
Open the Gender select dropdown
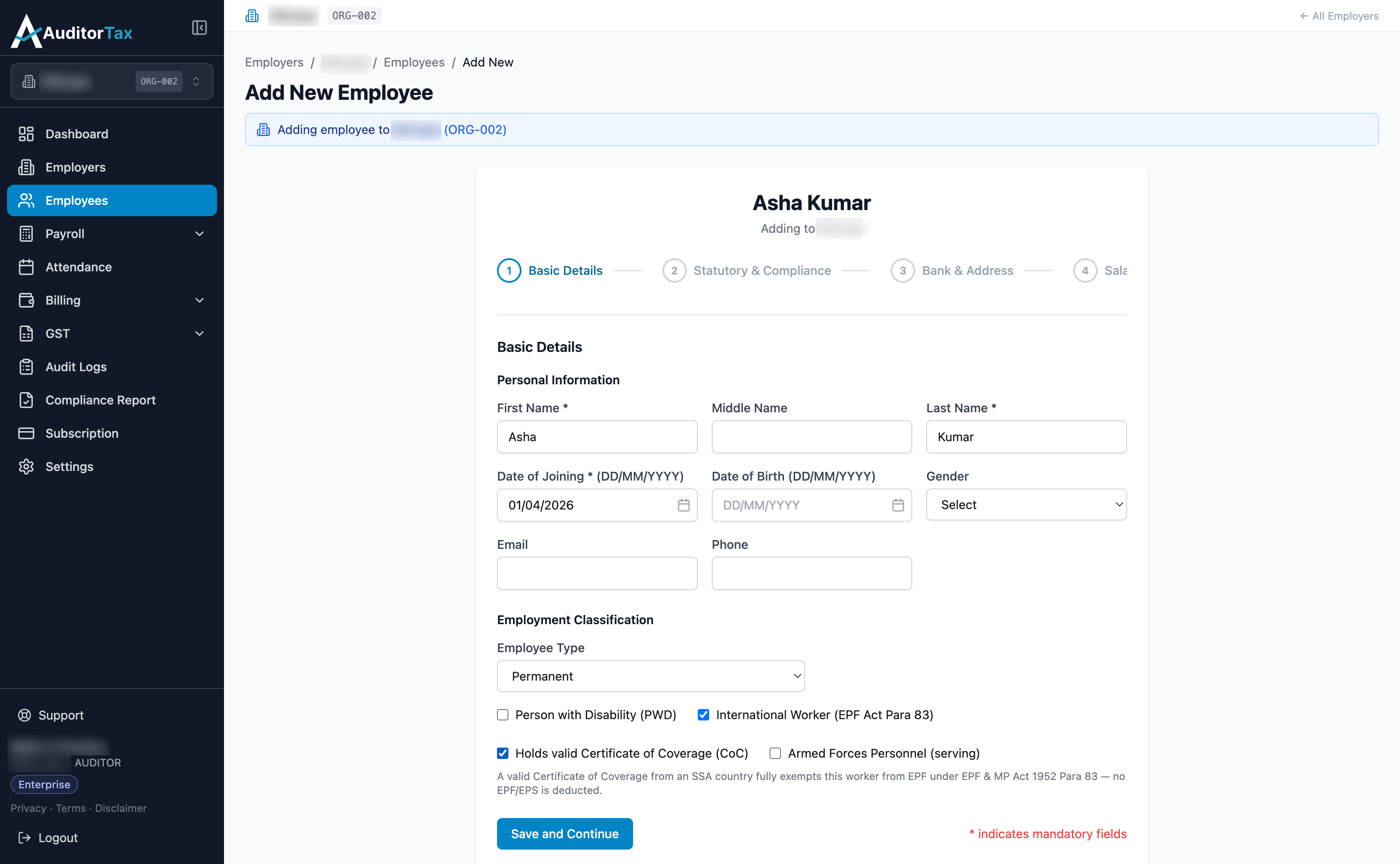point(1026,505)
